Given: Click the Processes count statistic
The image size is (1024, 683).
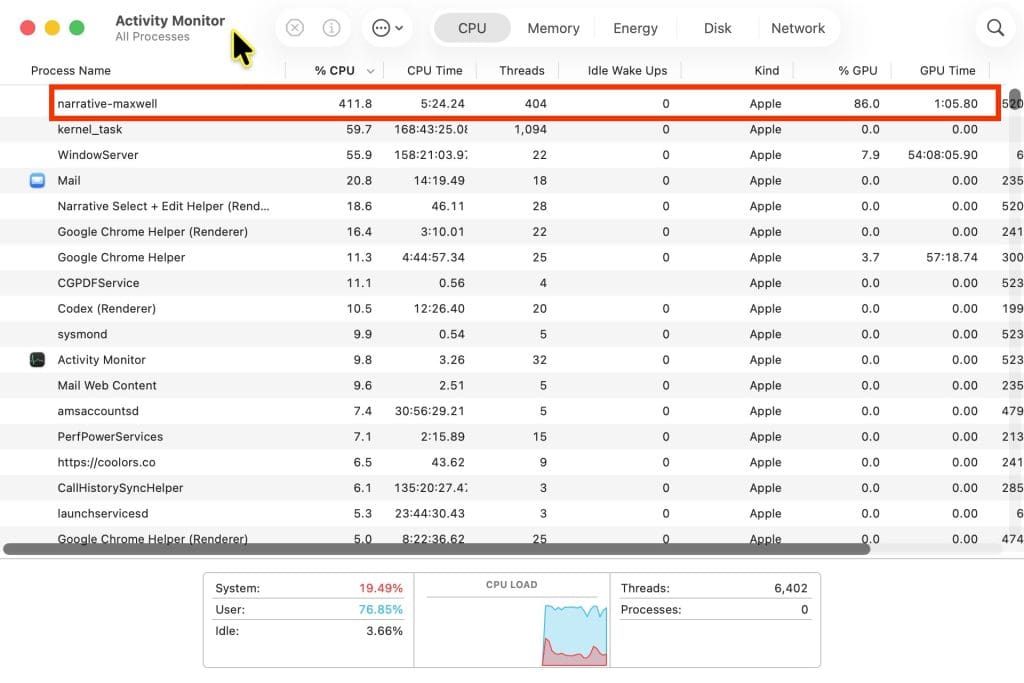Looking at the screenshot, I should [x=714, y=610].
